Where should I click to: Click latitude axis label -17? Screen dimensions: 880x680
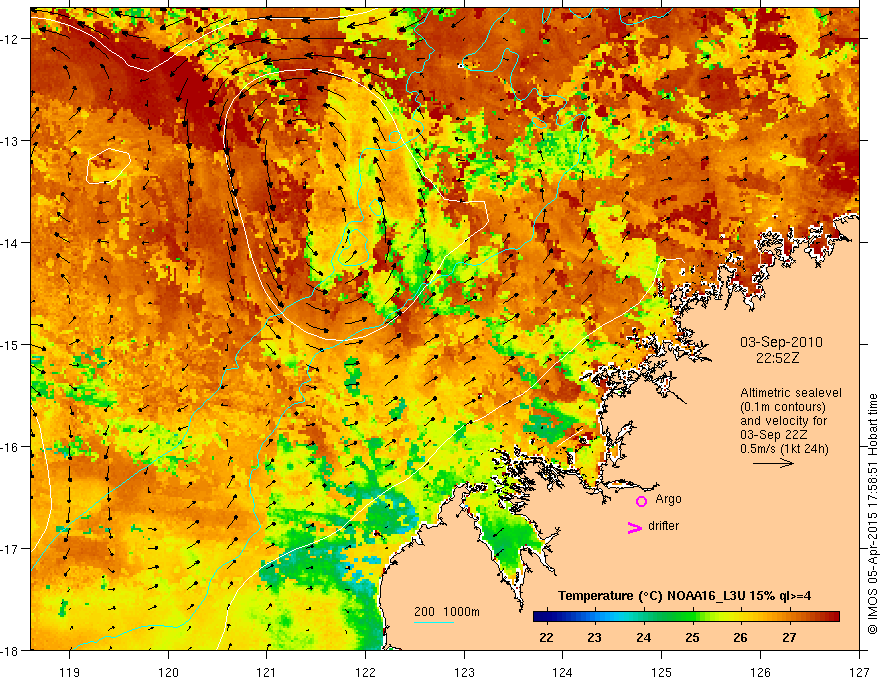click(x=10, y=548)
